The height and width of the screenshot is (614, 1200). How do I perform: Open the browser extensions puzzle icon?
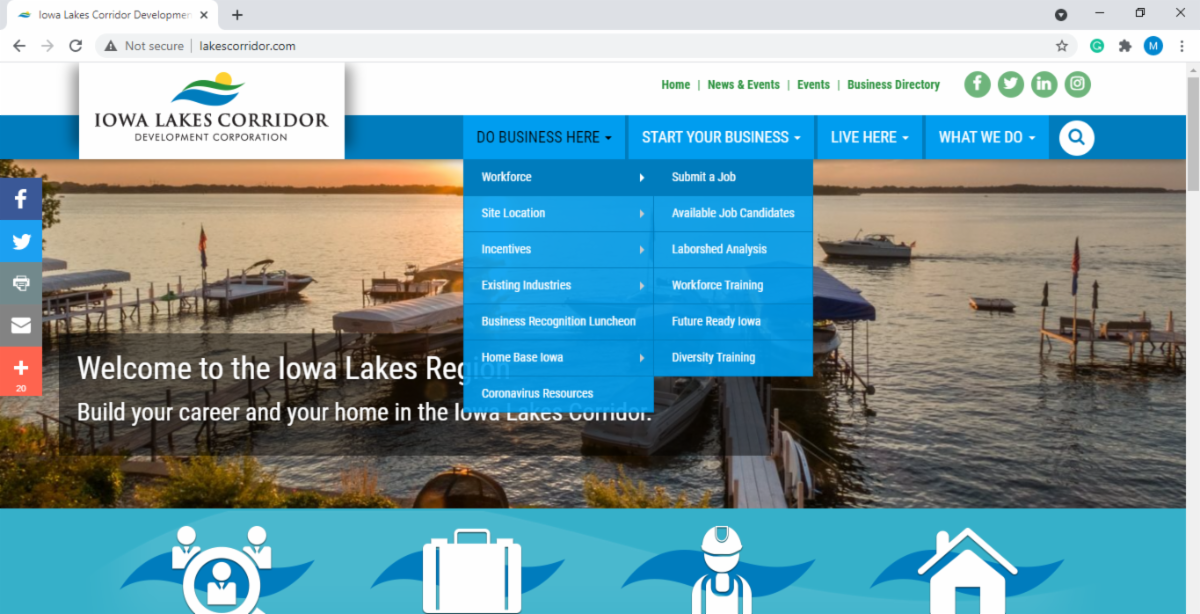(x=1125, y=46)
